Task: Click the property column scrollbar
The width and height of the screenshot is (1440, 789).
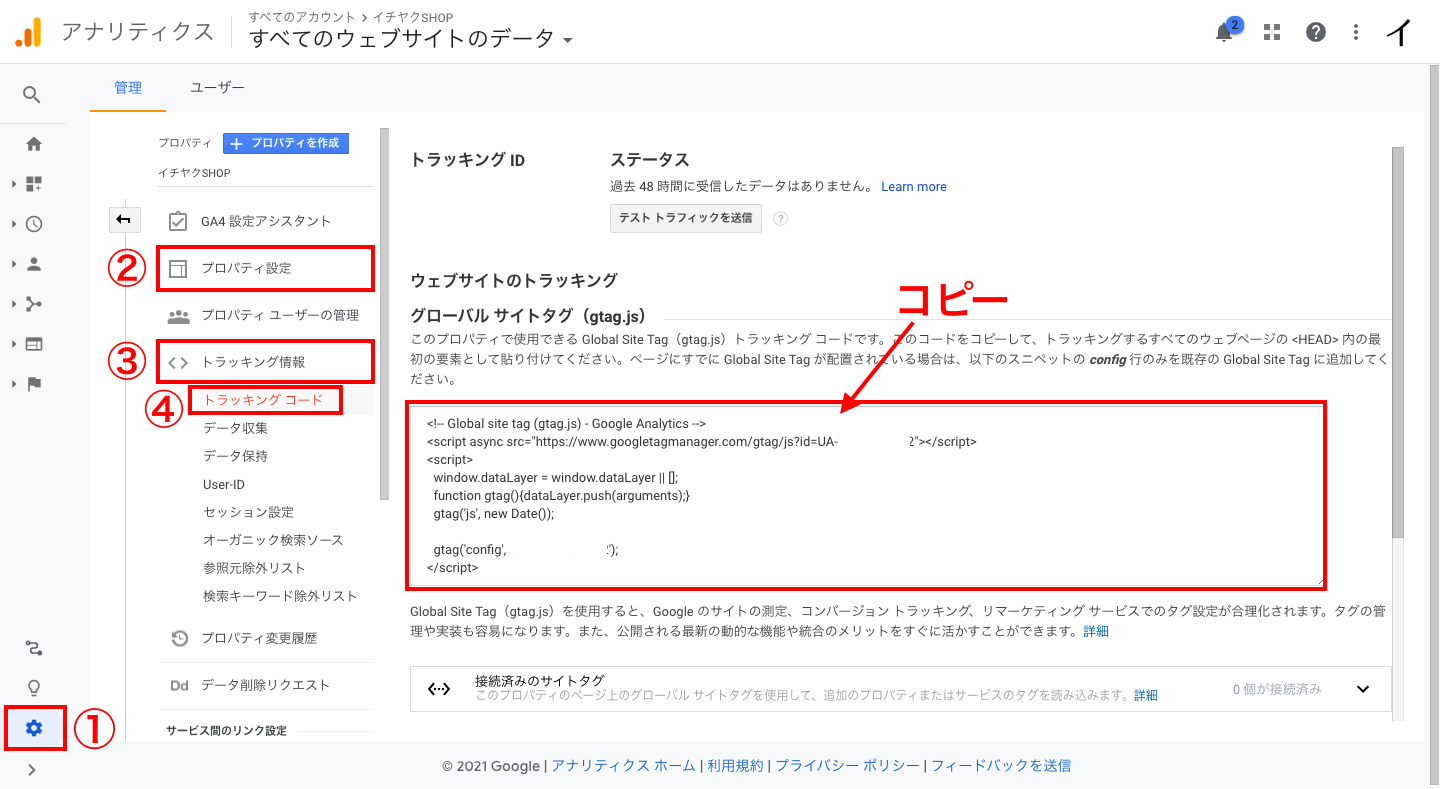Action: (384, 313)
